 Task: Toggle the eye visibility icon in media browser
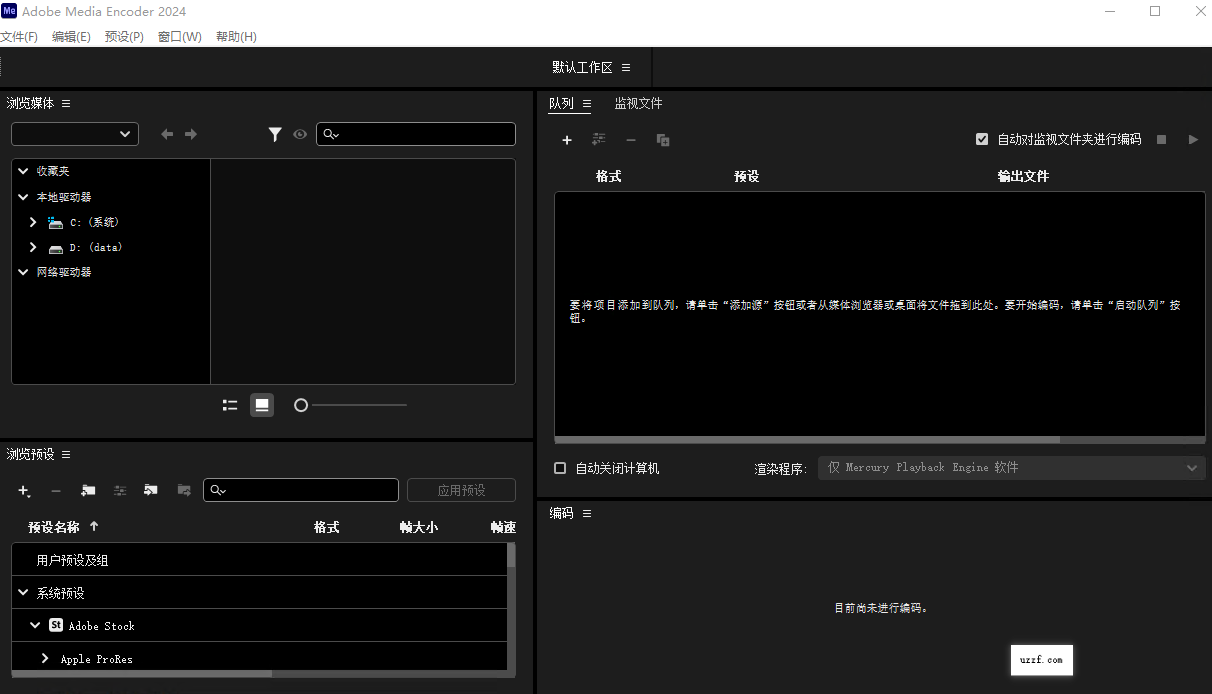[x=300, y=134]
